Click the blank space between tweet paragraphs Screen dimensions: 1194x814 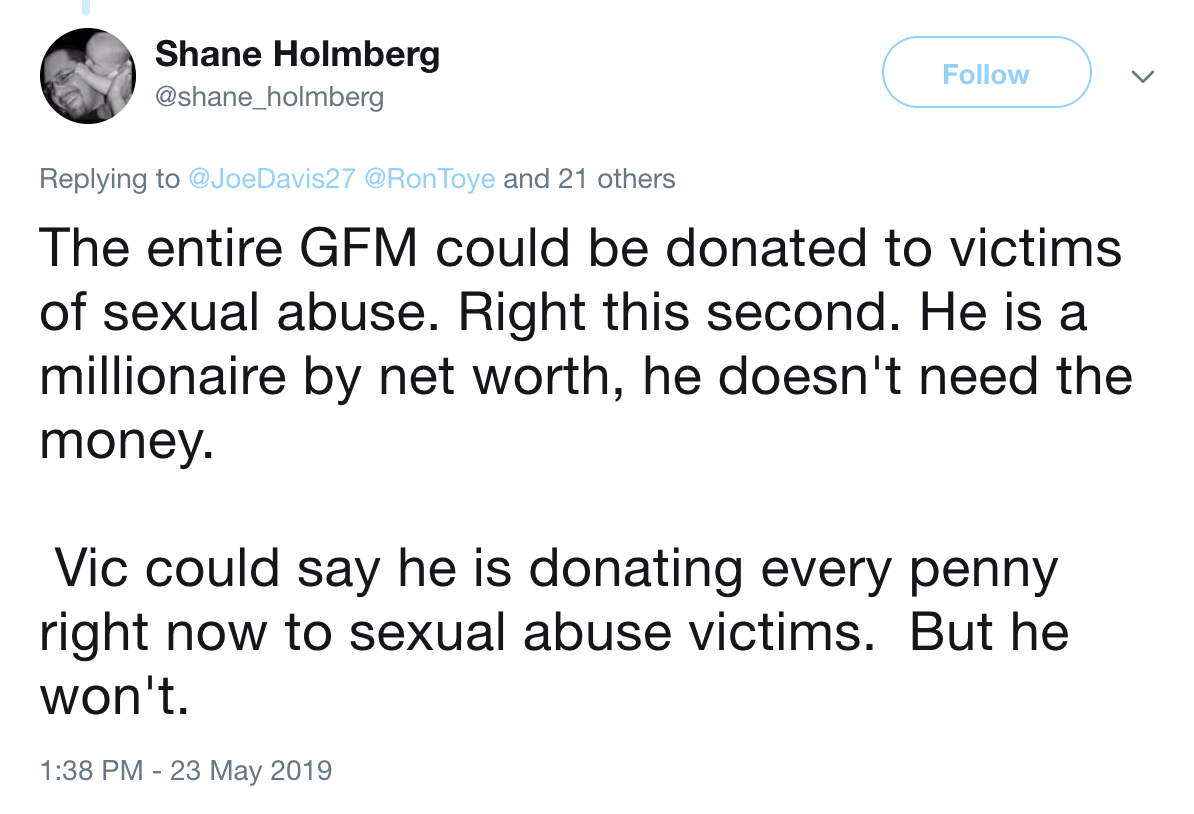click(x=586, y=504)
